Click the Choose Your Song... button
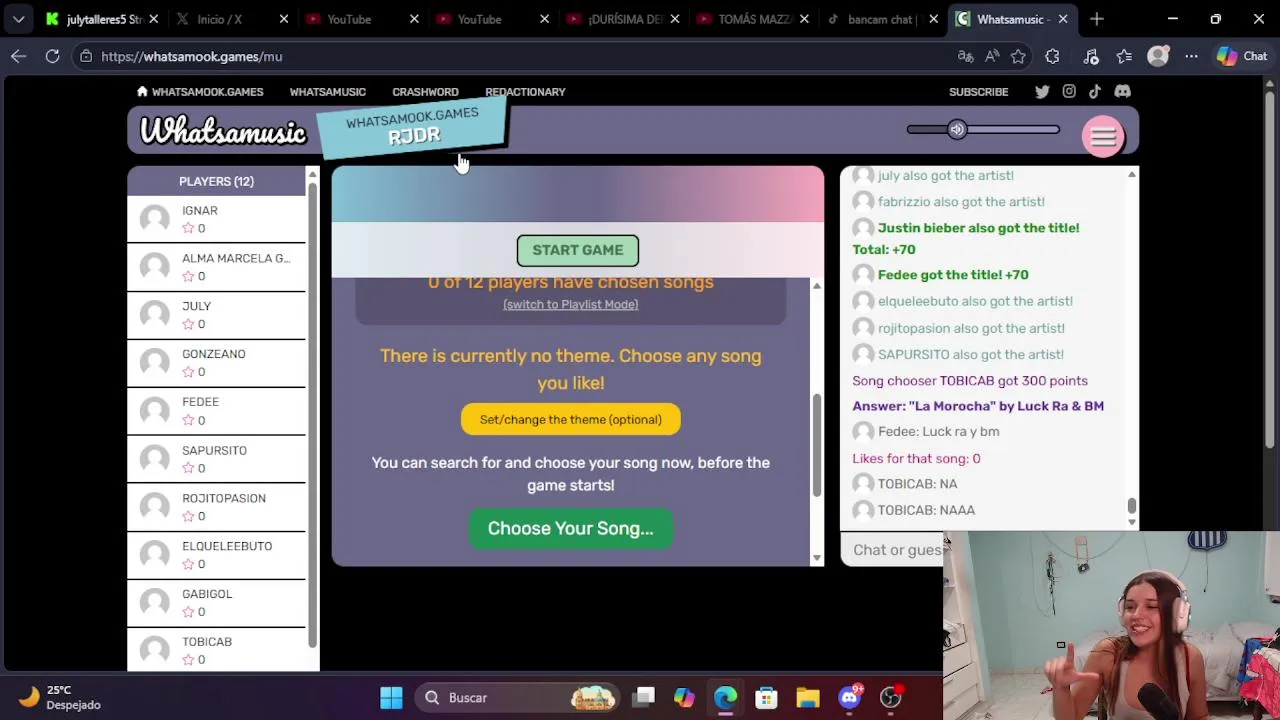 (570, 528)
